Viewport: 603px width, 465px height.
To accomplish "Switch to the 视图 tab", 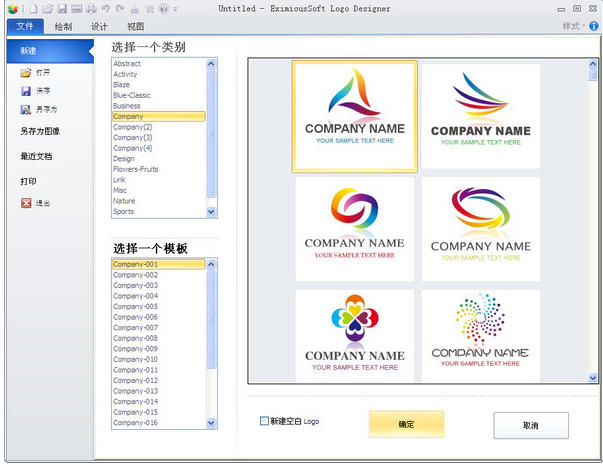I will click(x=135, y=27).
